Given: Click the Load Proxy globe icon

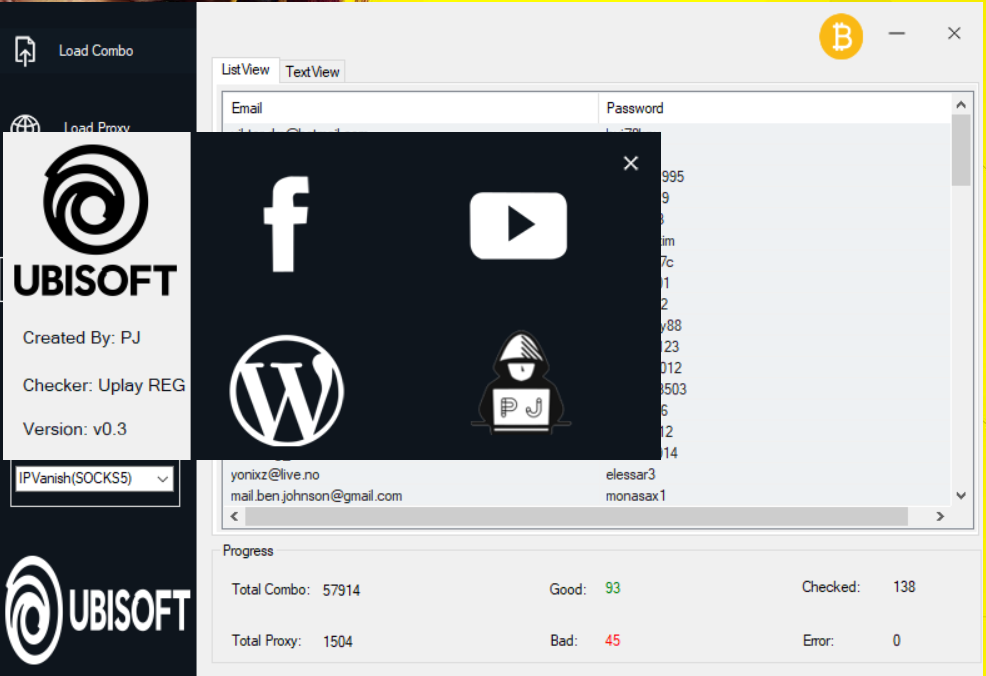Looking at the screenshot, I should pos(26,124).
